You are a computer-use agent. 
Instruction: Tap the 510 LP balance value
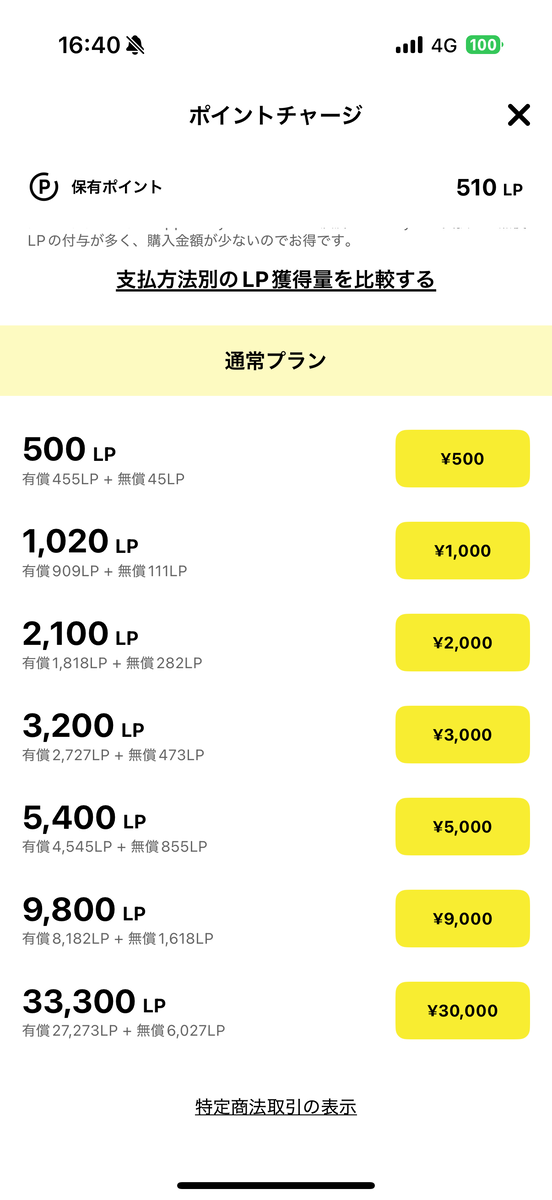point(489,188)
